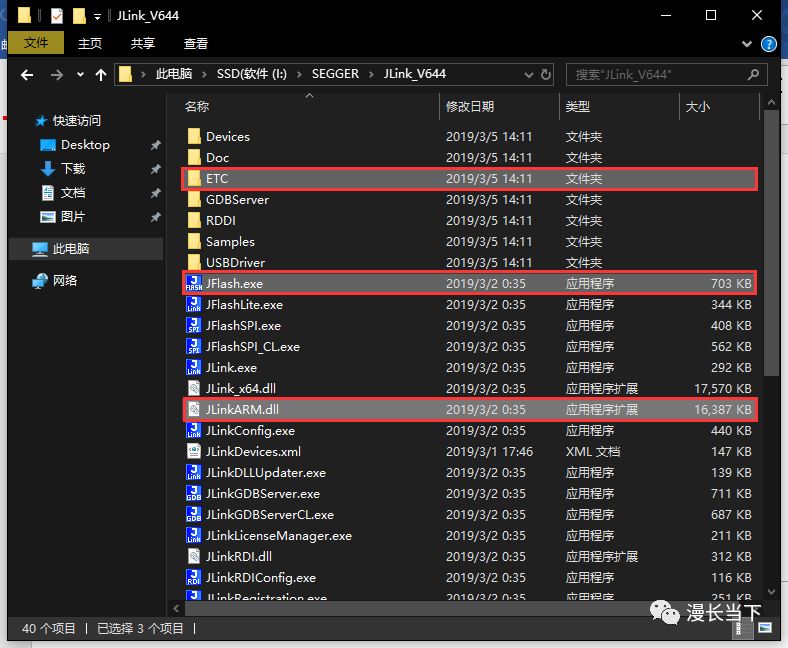The height and width of the screenshot is (648, 788).
Task: Select 此电脑 in the navigation pane
Action: (70, 249)
